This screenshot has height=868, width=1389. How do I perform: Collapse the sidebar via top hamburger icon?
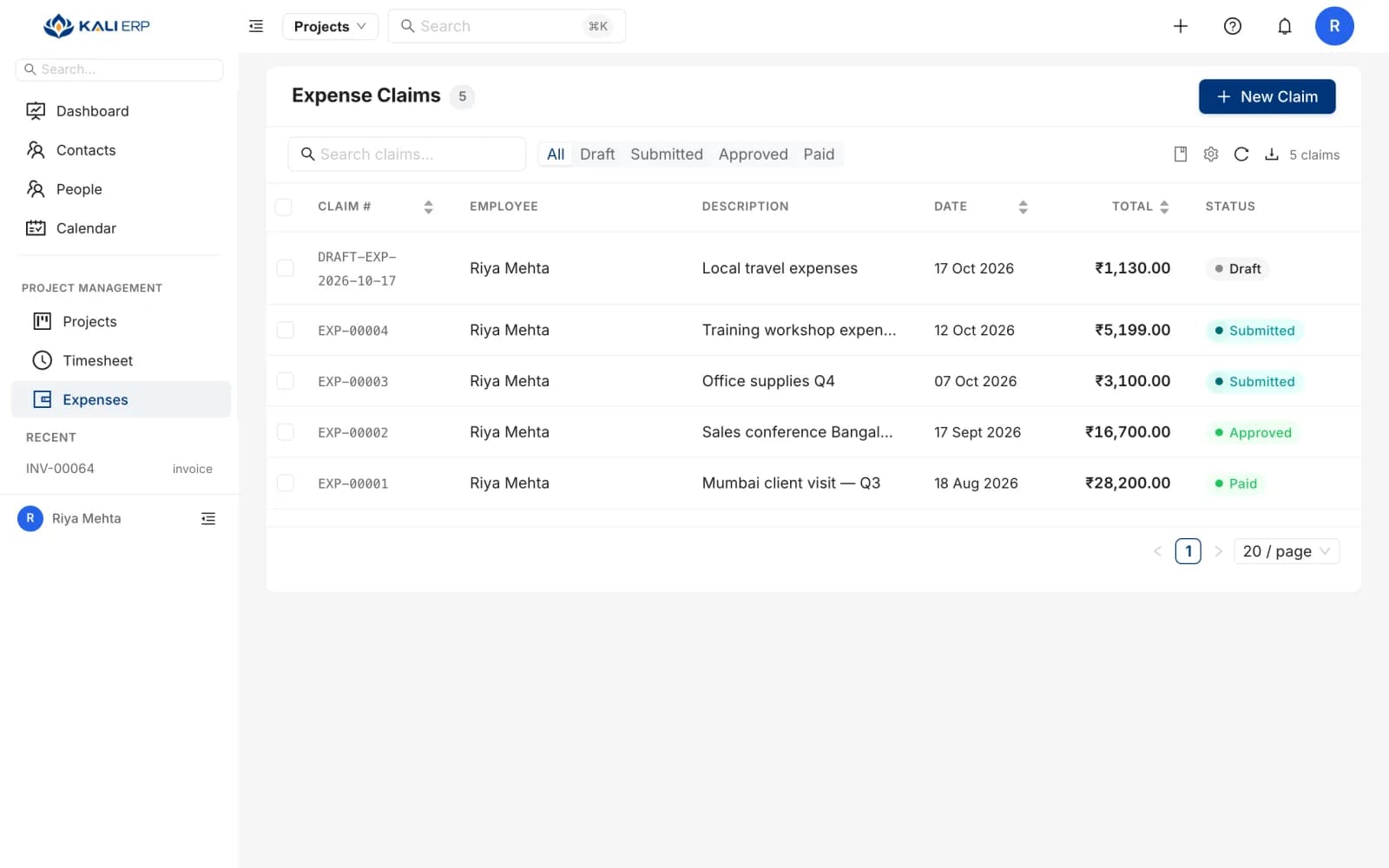coord(256,26)
